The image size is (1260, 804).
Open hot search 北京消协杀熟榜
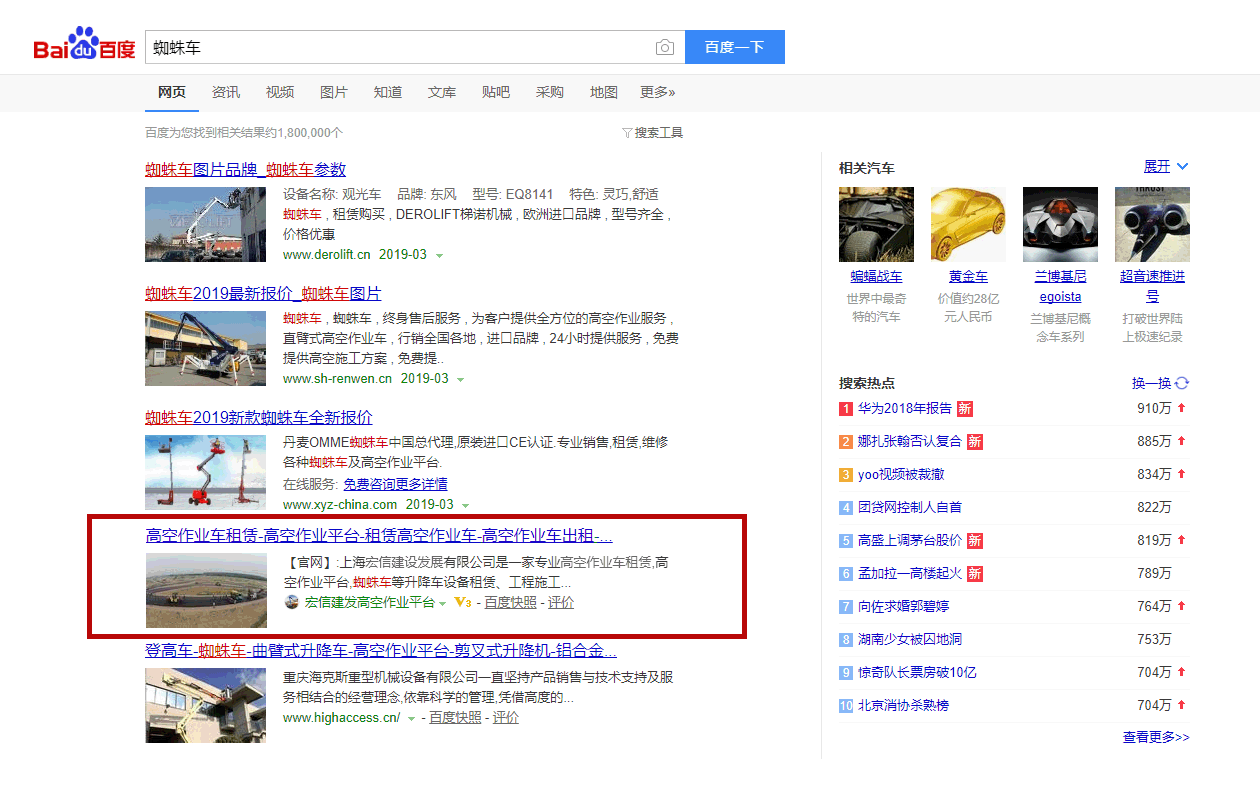coord(903,705)
